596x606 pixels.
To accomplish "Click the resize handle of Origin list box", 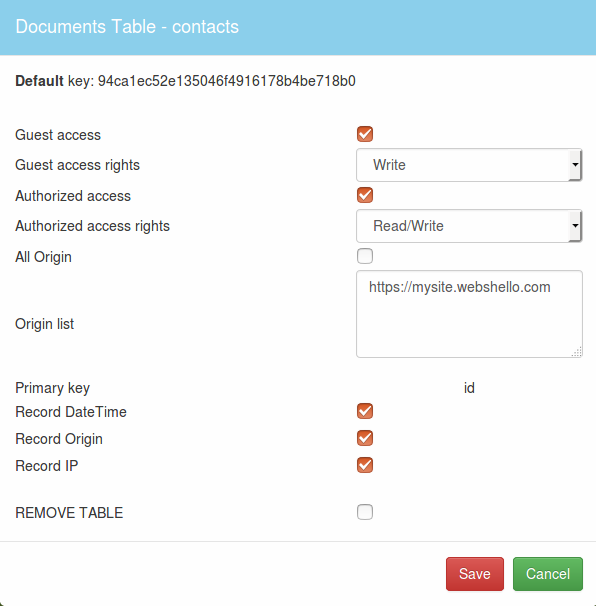I will 577,352.
